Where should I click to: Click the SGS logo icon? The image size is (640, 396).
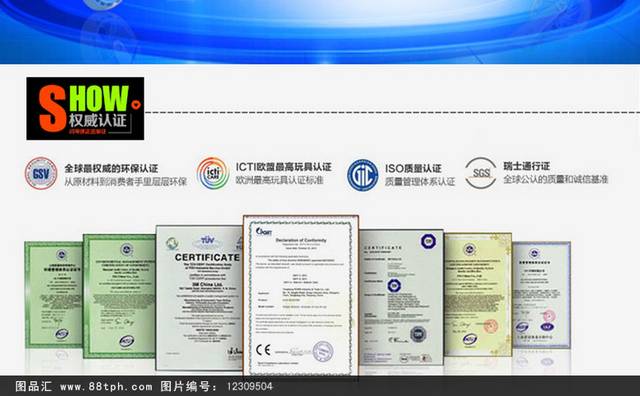coord(480,173)
